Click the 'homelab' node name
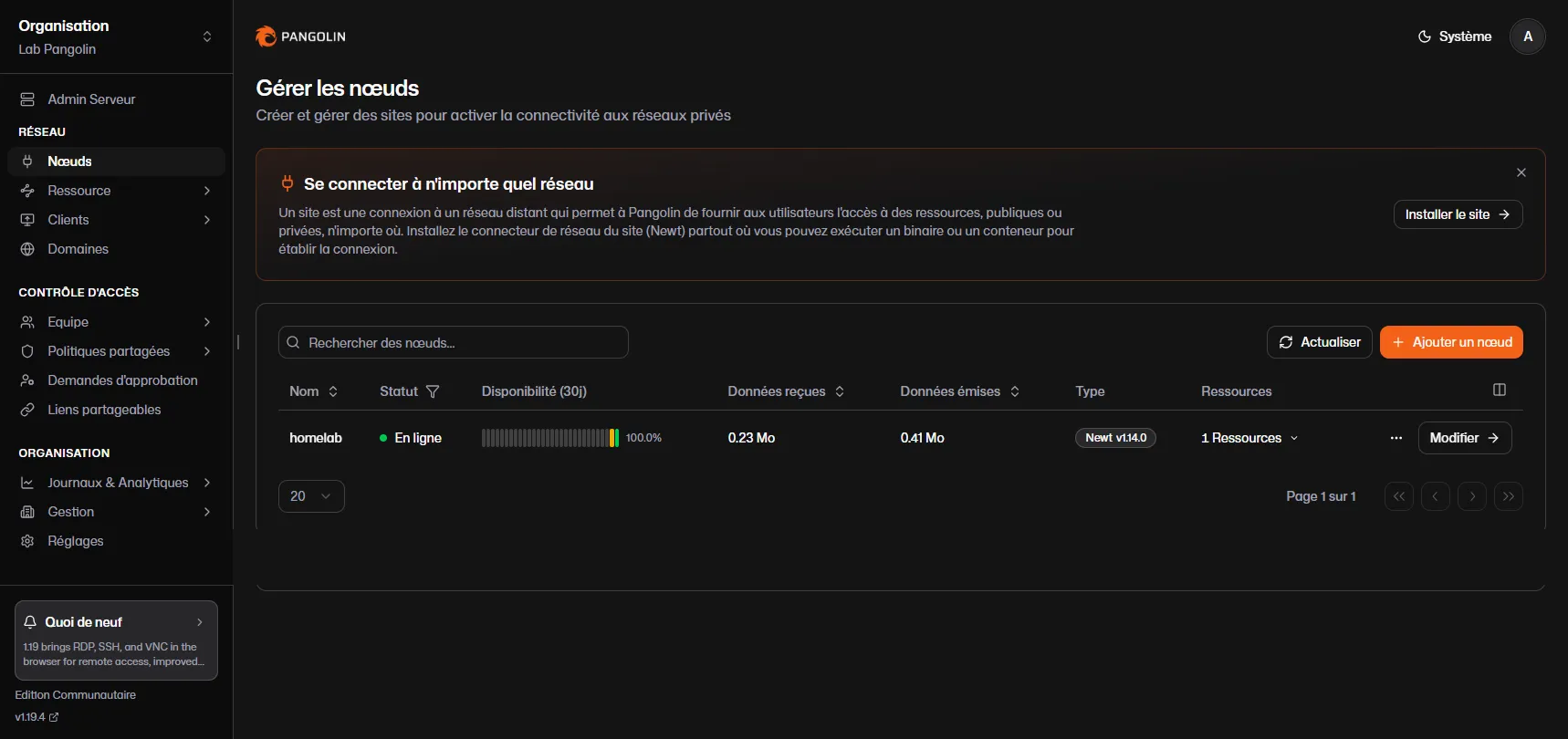This screenshot has width=1568, height=739. (x=316, y=438)
